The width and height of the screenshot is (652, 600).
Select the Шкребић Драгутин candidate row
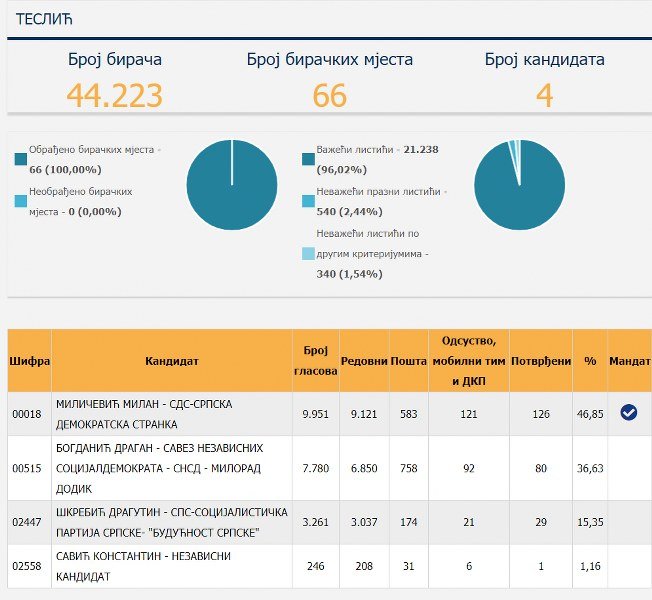point(172,521)
